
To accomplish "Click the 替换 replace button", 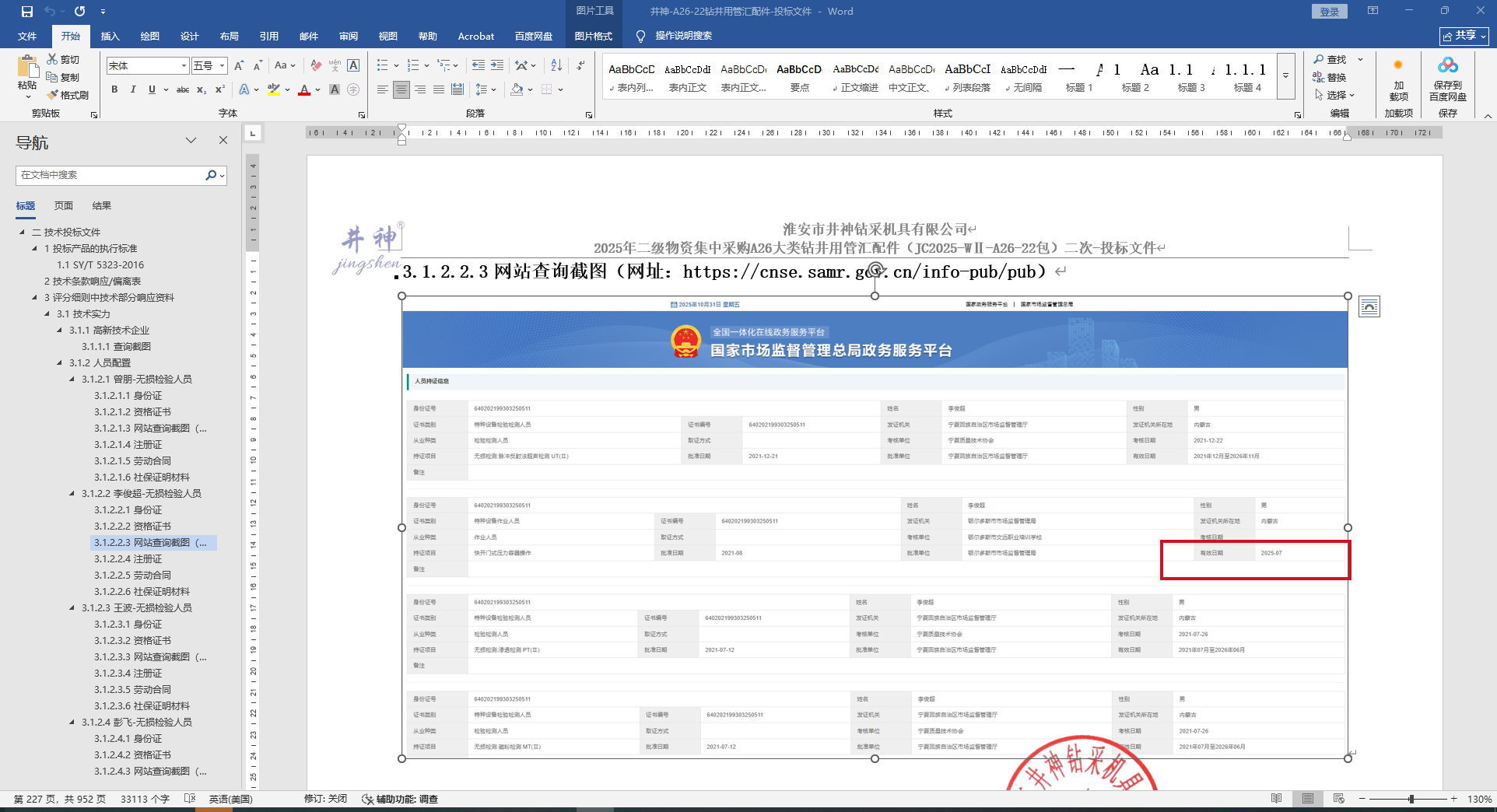I will pos(1330,77).
